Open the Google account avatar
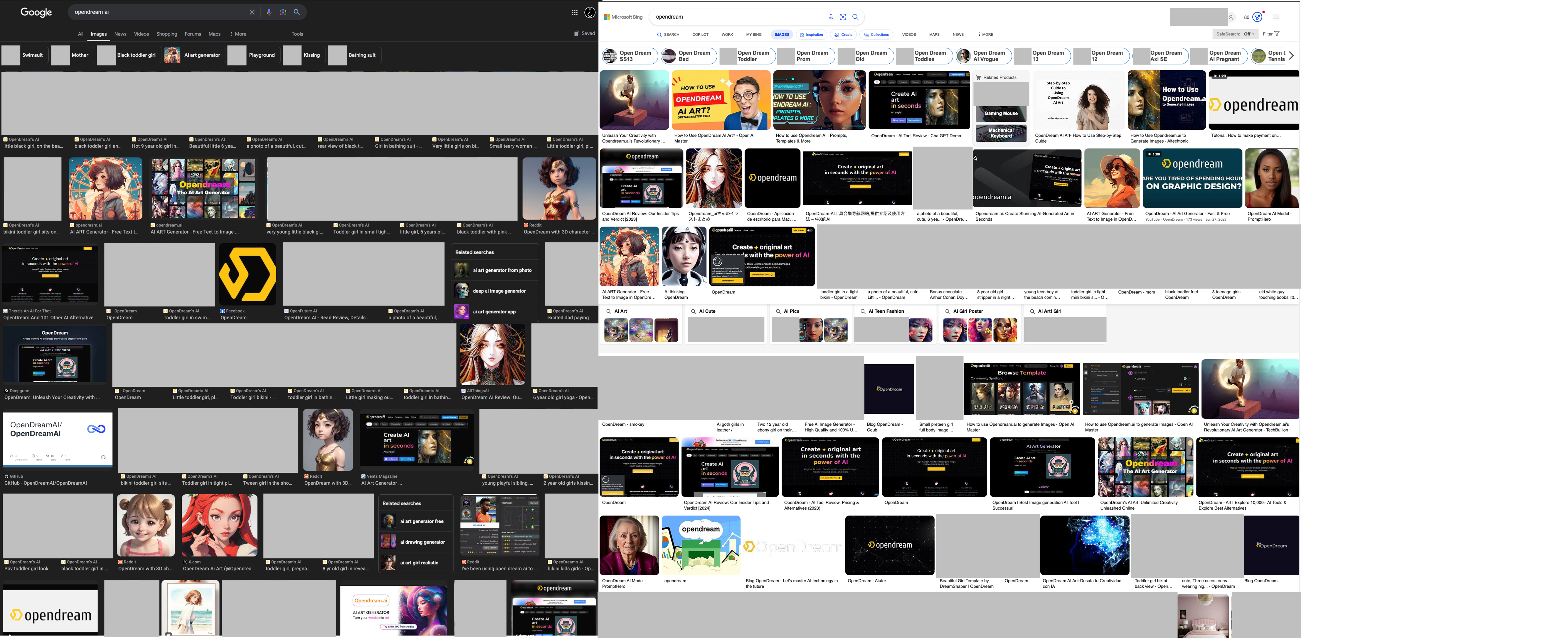The width and height of the screenshot is (1568, 638). coord(590,12)
